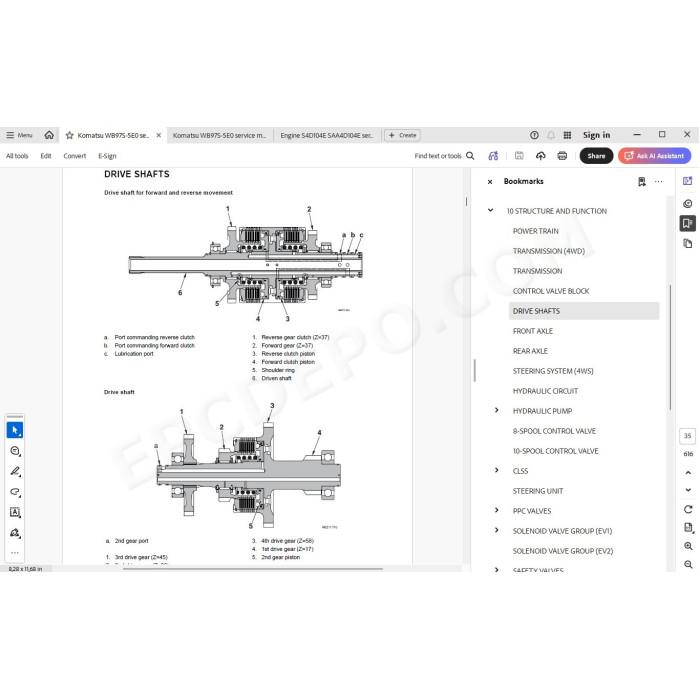700x700 pixels.
Task: Open the notifications bell icon
Action: pyautogui.click(x=551, y=135)
